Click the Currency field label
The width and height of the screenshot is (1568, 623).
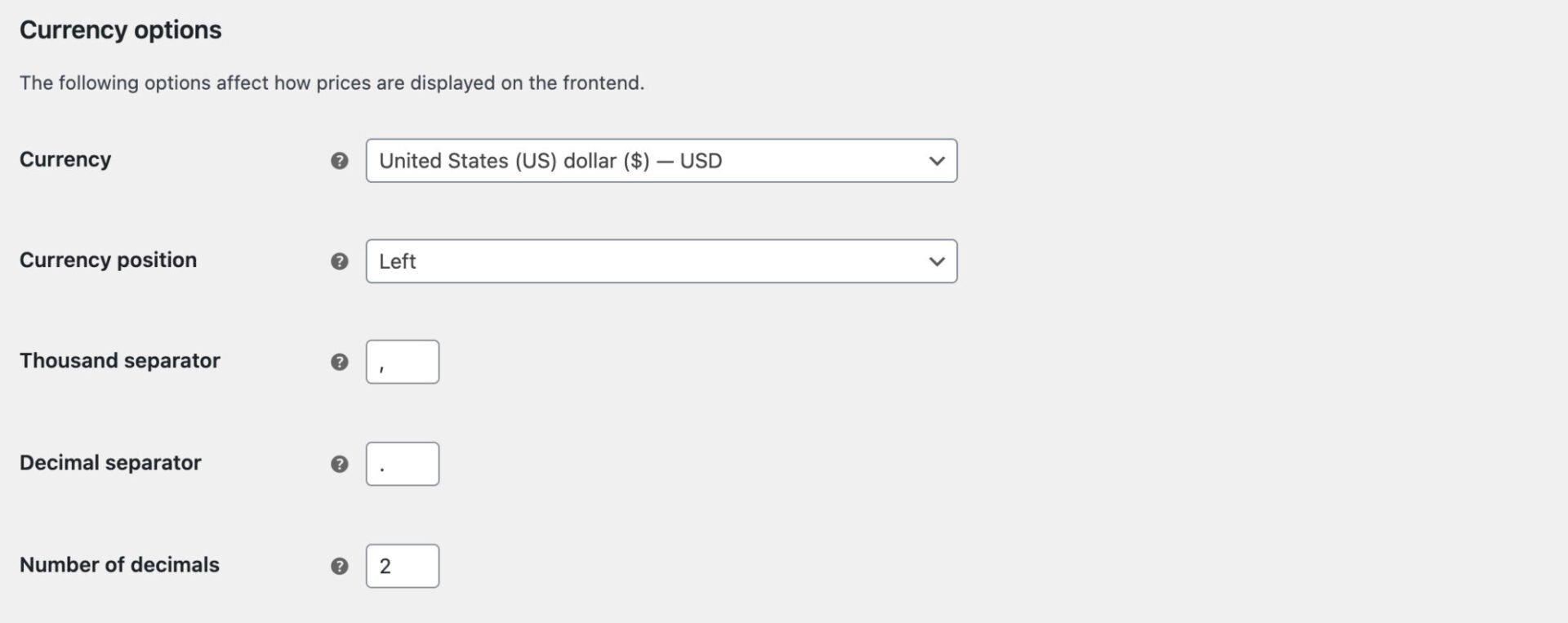click(x=65, y=160)
